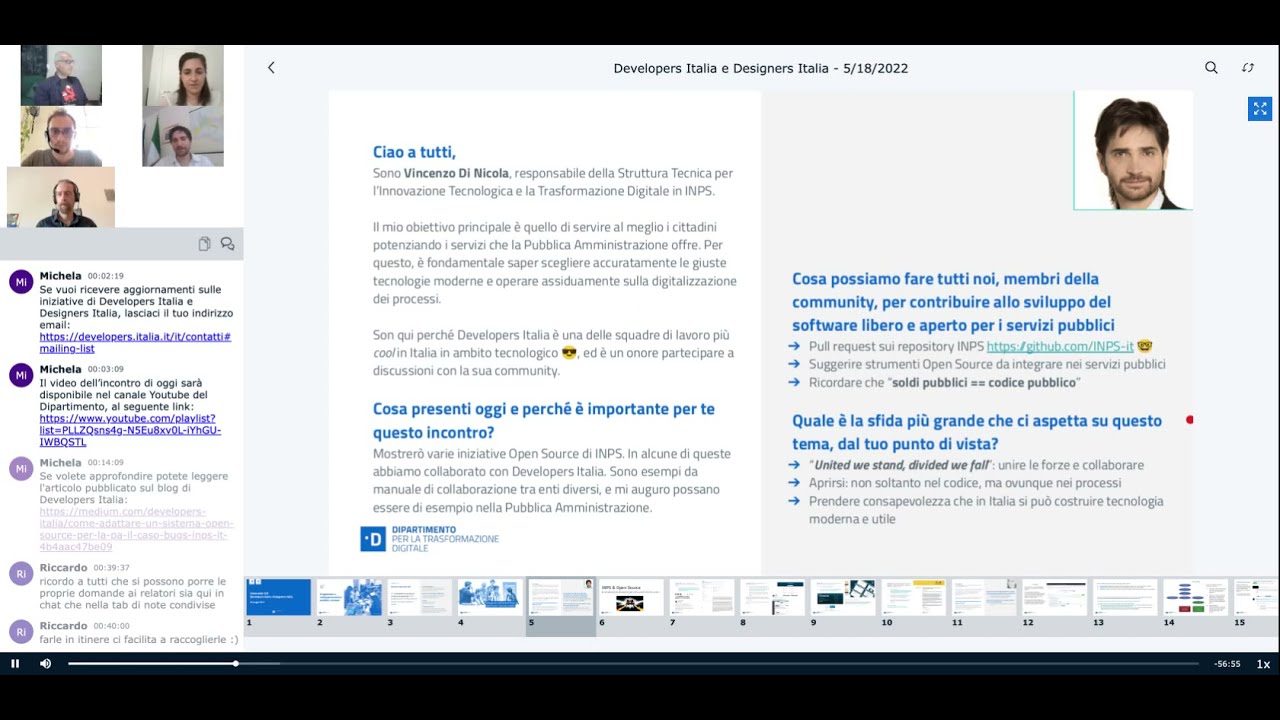
Task: Open the Medium blog article link
Action: (x=137, y=529)
